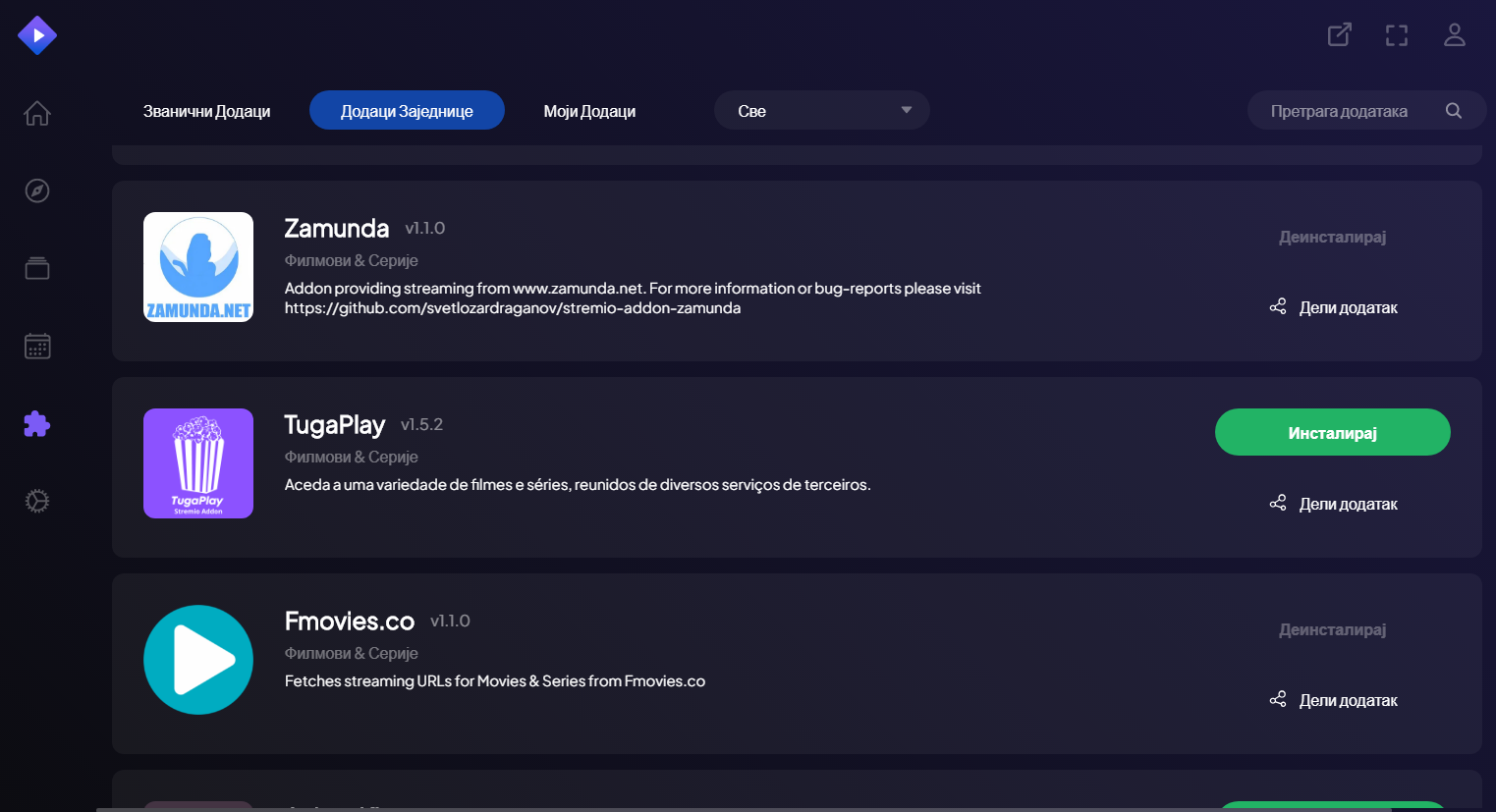Viewport: 1496px width, 812px height.
Task: Click the search magnifier icon
Action: pyautogui.click(x=1454, y=111)
